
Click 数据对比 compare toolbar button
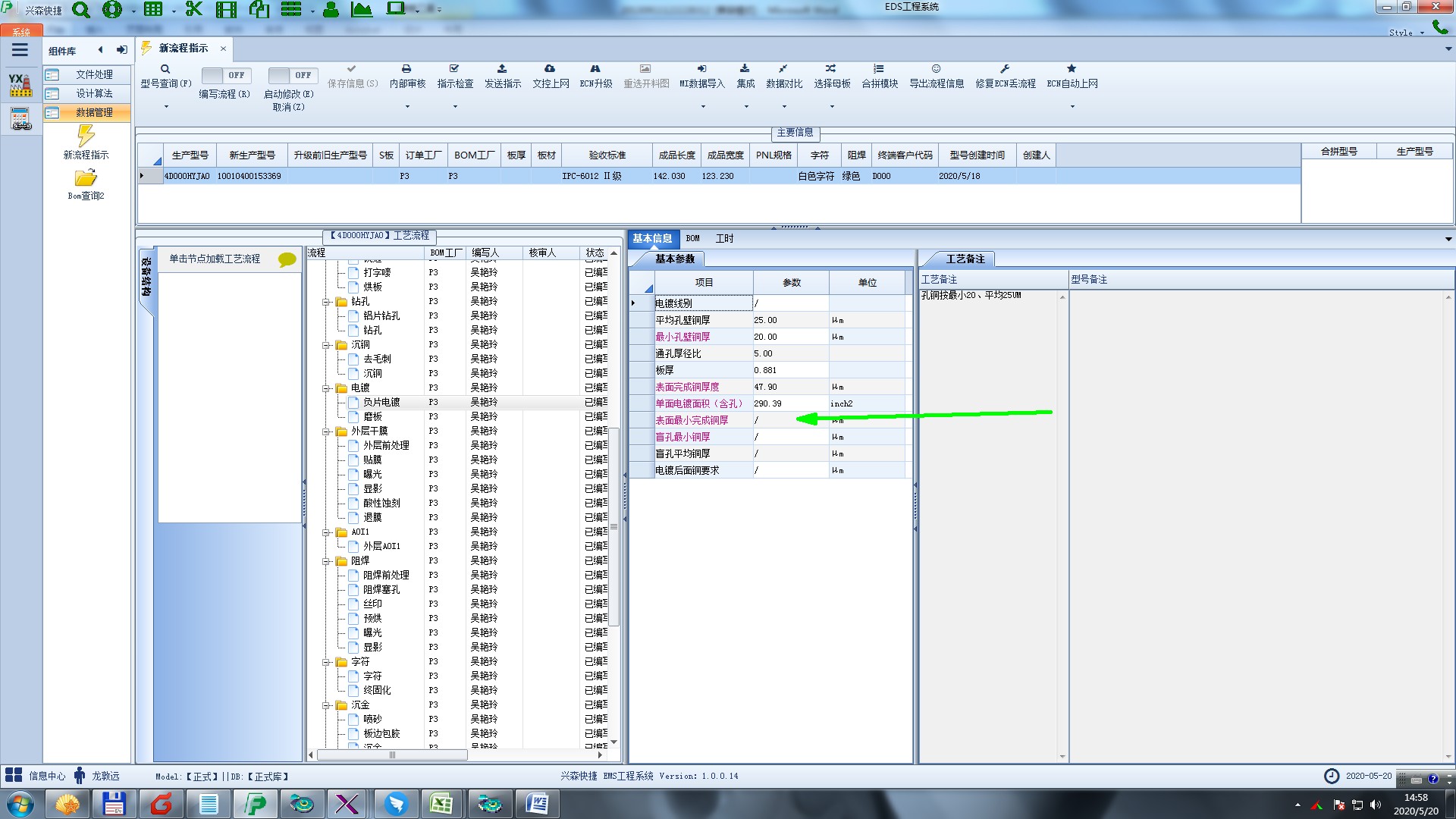coord(784,77)
